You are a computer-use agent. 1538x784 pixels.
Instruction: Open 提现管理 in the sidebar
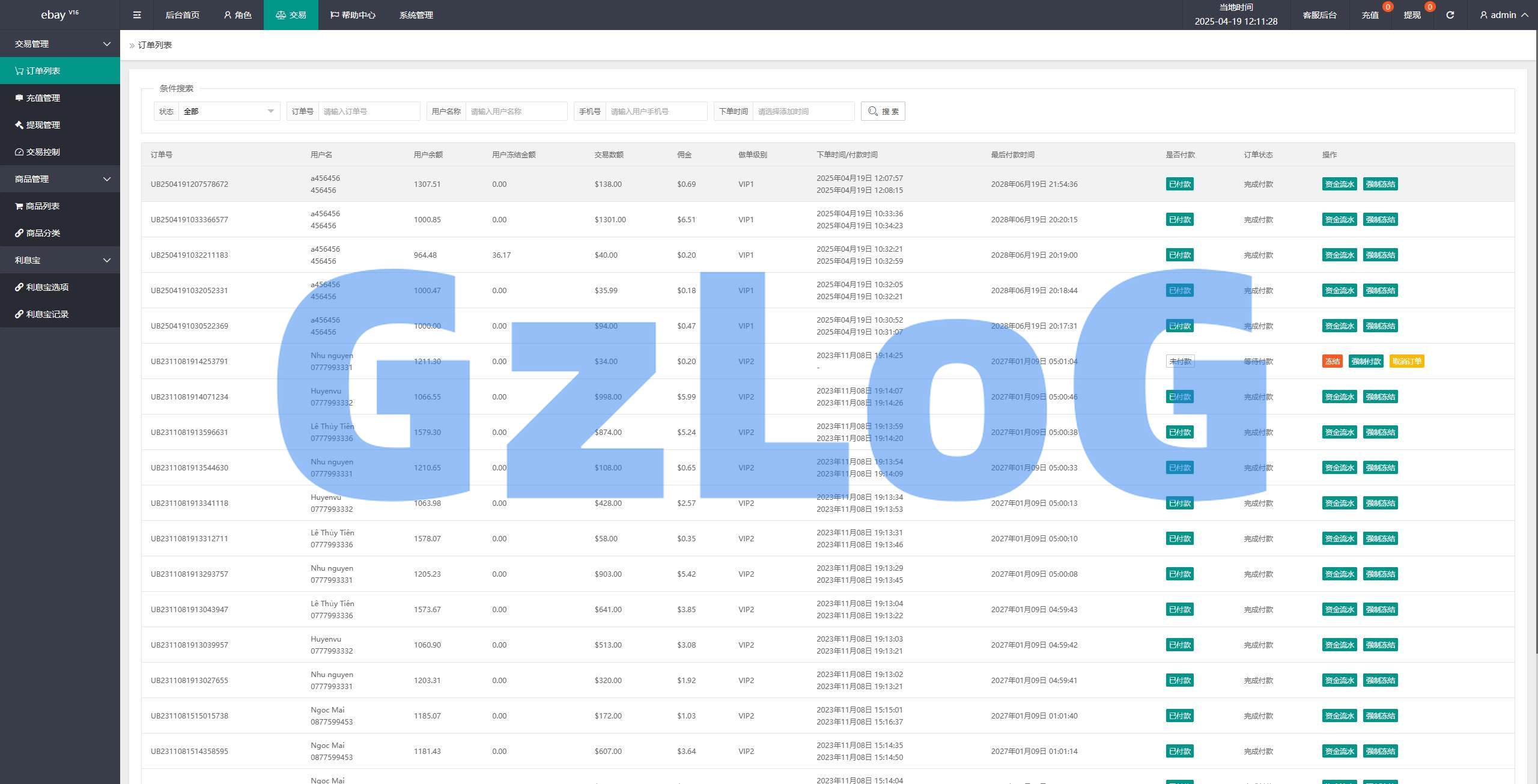(42, 125)
